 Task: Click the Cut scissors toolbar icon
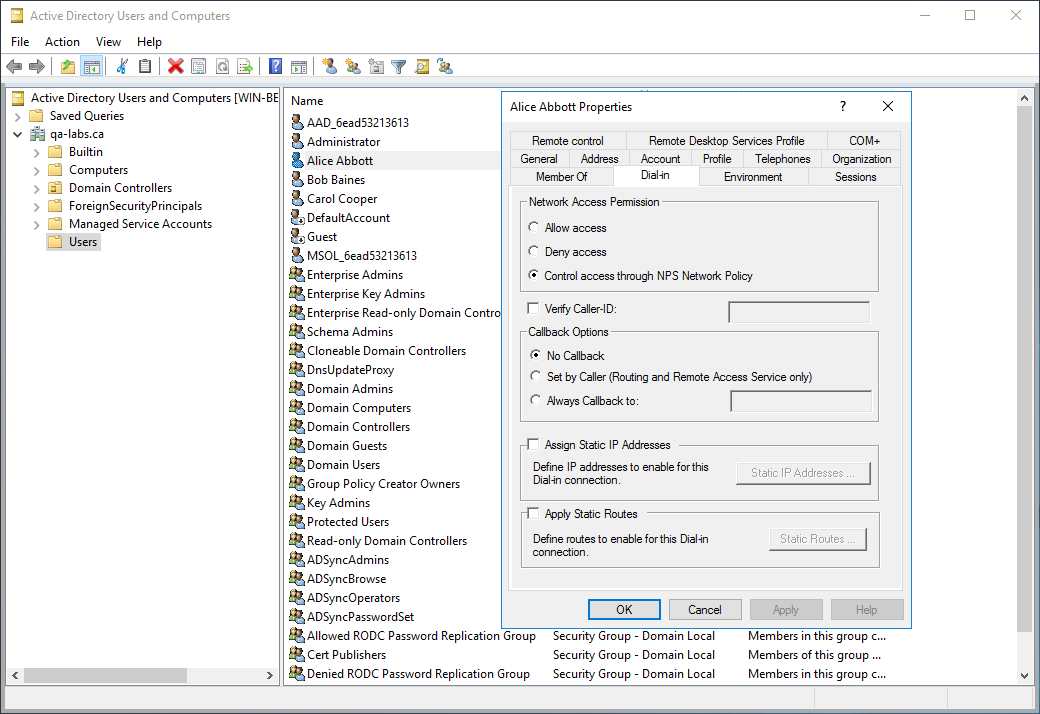(x=122, y=67)
